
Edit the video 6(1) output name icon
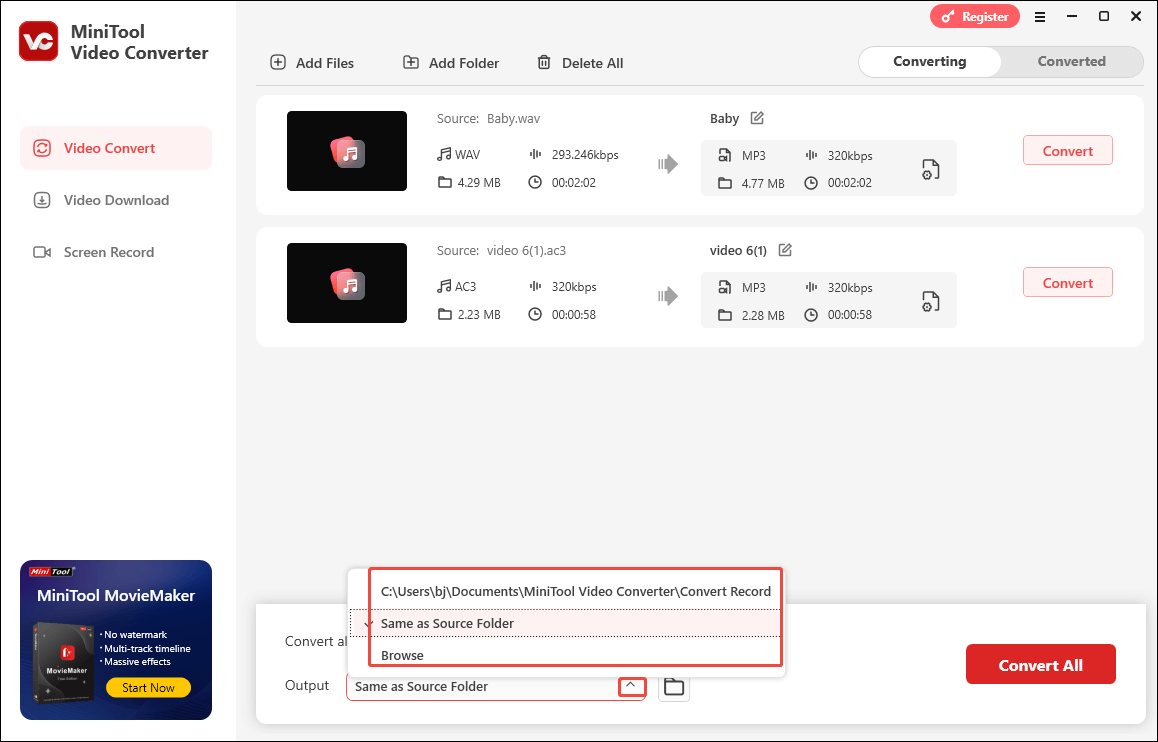(785, 250)
